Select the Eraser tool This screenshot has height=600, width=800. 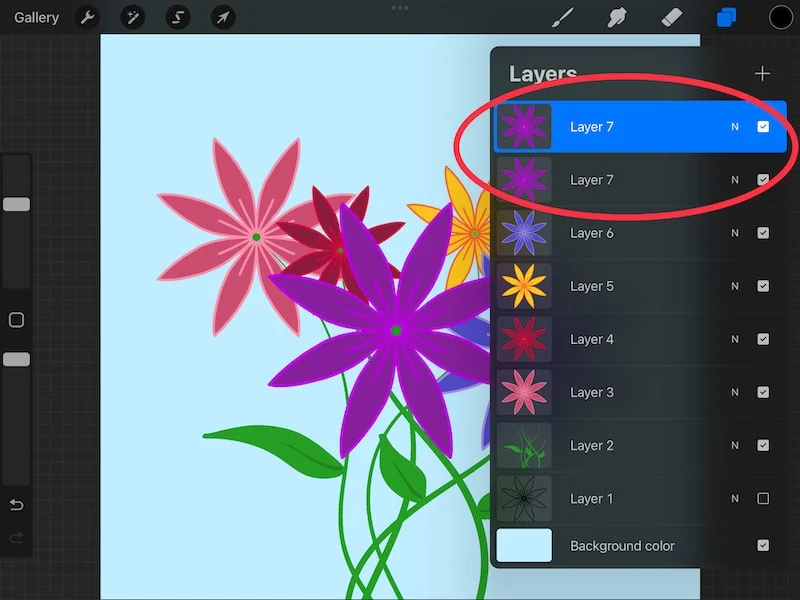pyautogui.click(x=671, y=18)
